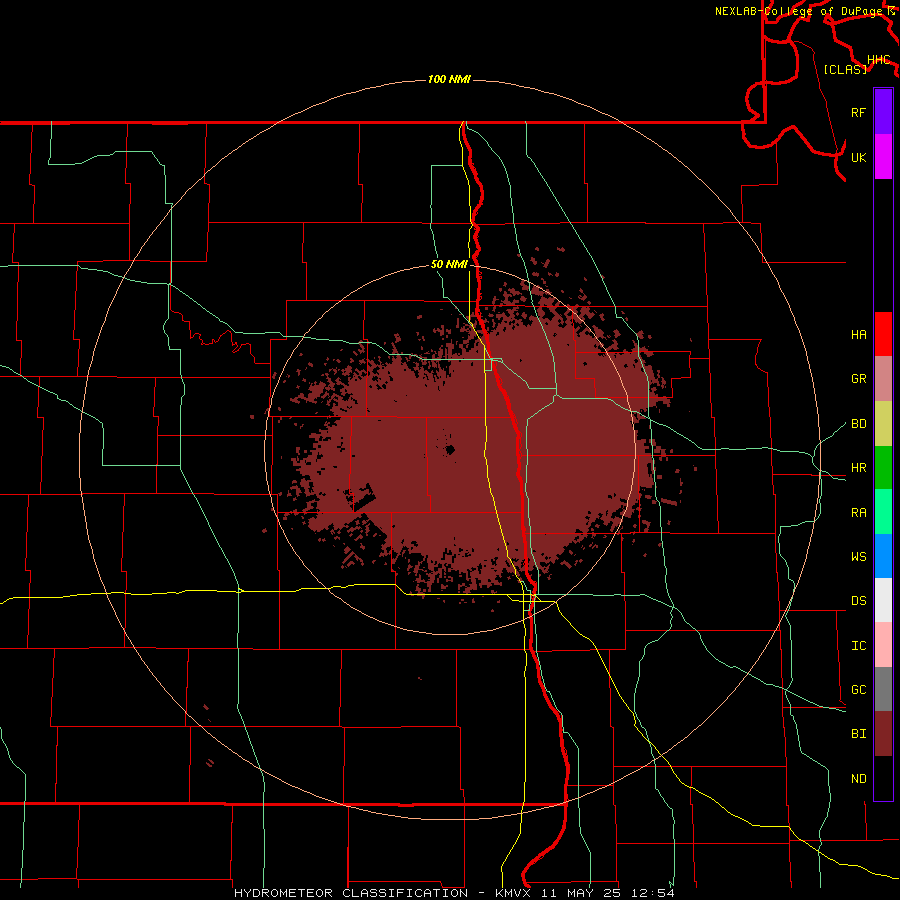Click the BD yellow legend swatch
Viewport: 900px width, 900px height.
[883, 424]
